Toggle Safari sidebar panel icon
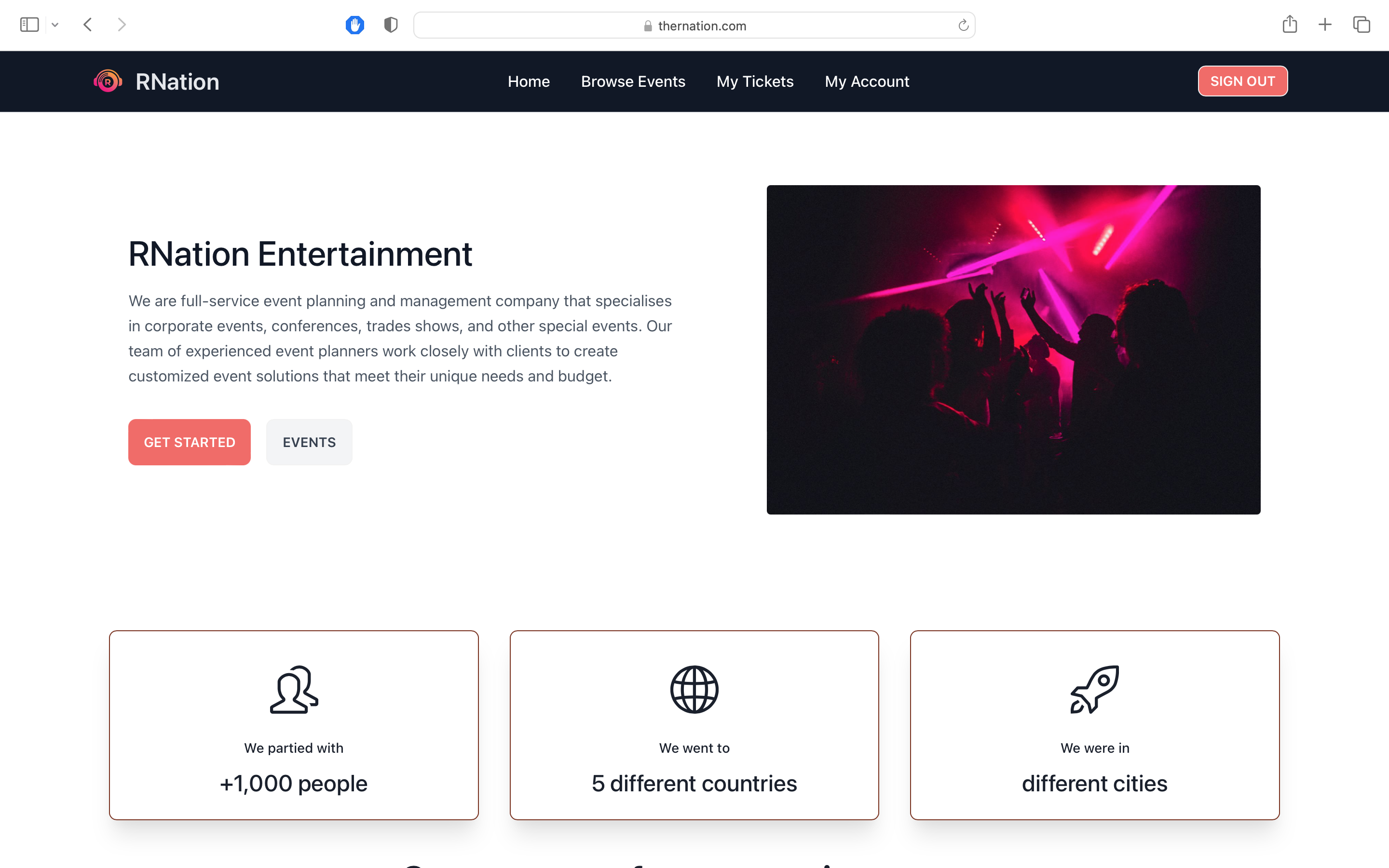The height and width of the screenshot is (868, 1389). pyautogui.click(x=29, y=25)
